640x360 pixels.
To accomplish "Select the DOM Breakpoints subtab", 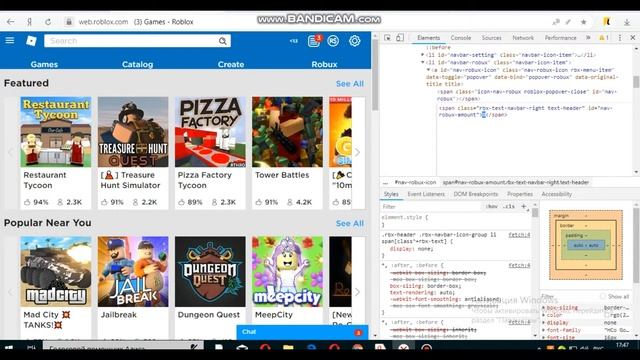I will [476, 194].
